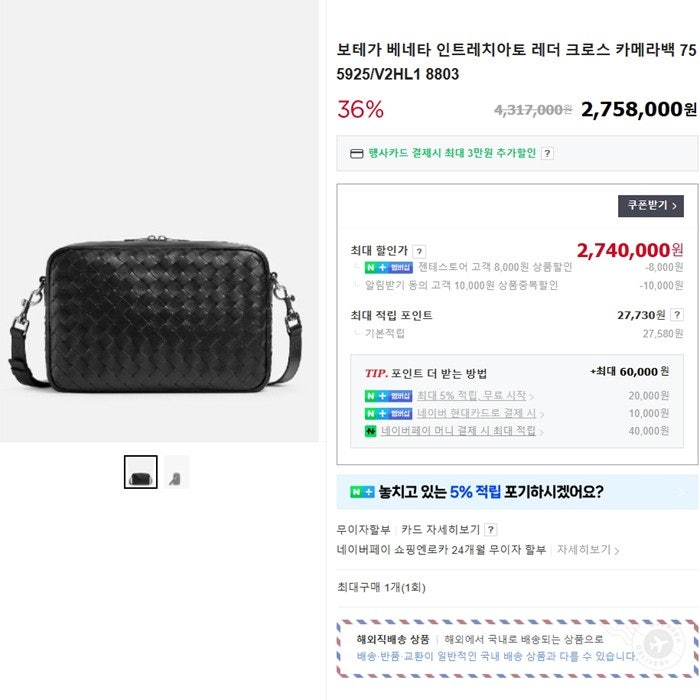
Task: Click the help icon next to 27,730원 points
Action: (677, 315)
